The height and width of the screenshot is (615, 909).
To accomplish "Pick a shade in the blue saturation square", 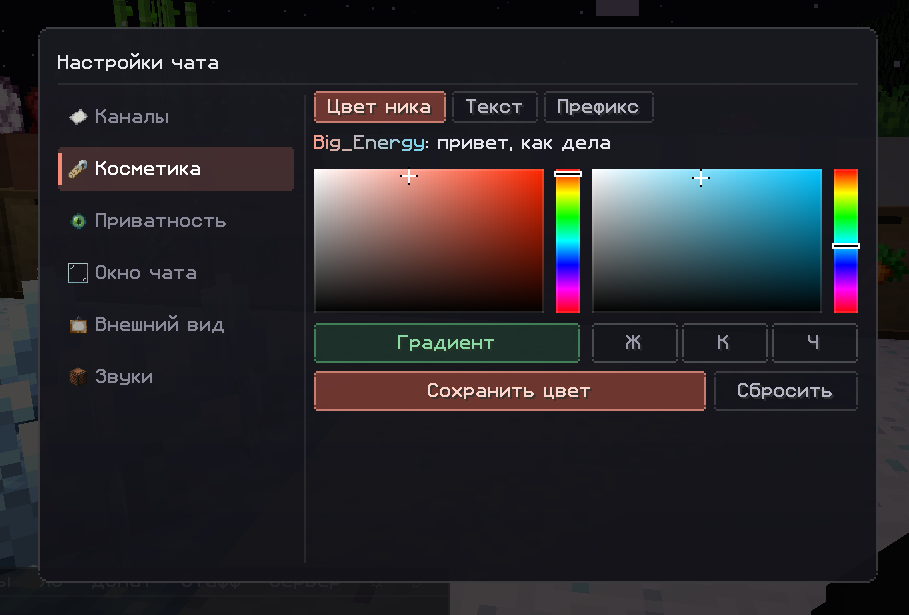I will tap(707, 241).
